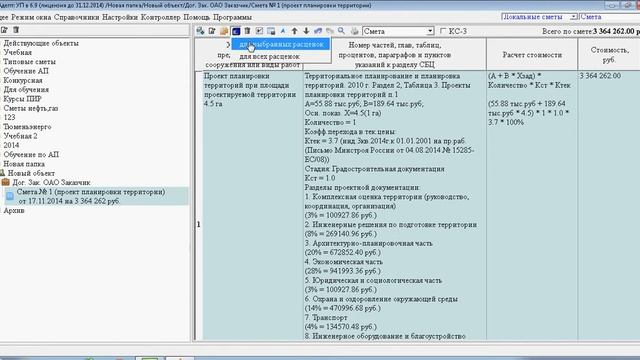
Task: Select Новая папка in the tree
Action: tap(24, 164)
